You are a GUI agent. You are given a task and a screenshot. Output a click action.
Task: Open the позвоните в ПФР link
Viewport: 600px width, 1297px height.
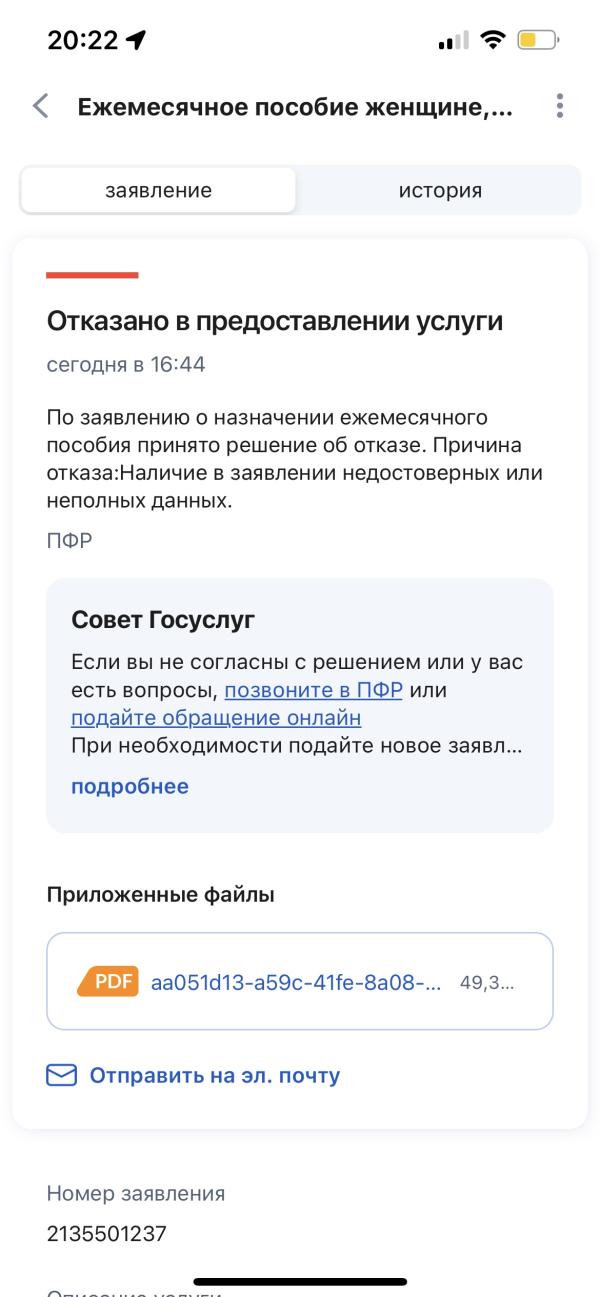tap(314, 691)
